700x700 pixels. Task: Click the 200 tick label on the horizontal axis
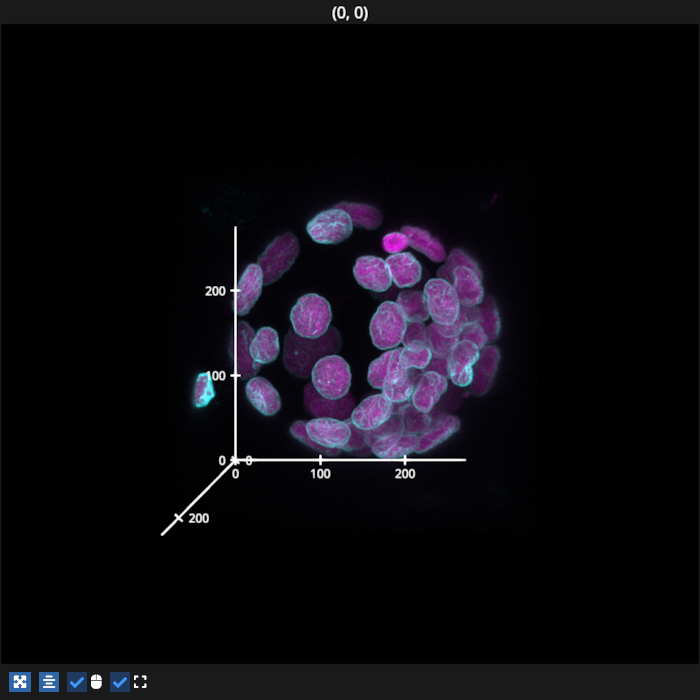point(405,474)
